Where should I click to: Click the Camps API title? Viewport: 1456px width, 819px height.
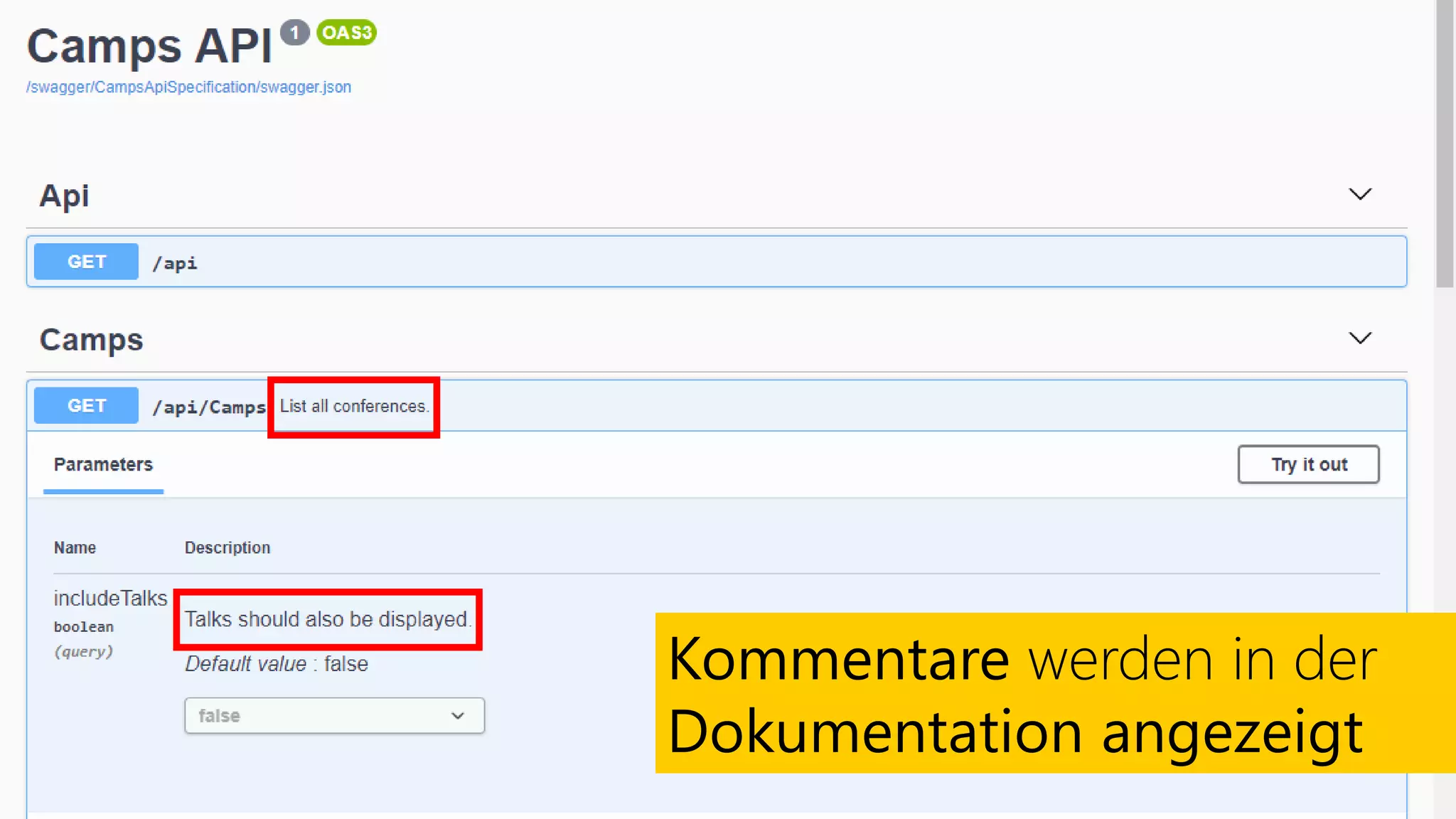149,46
